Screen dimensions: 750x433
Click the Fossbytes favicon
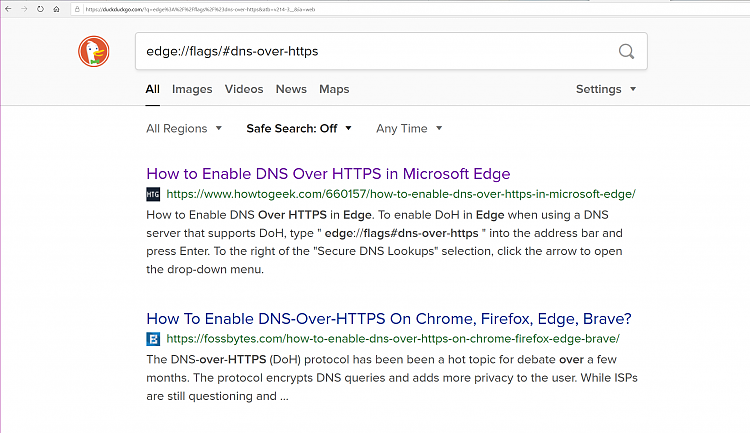[153, 339]
